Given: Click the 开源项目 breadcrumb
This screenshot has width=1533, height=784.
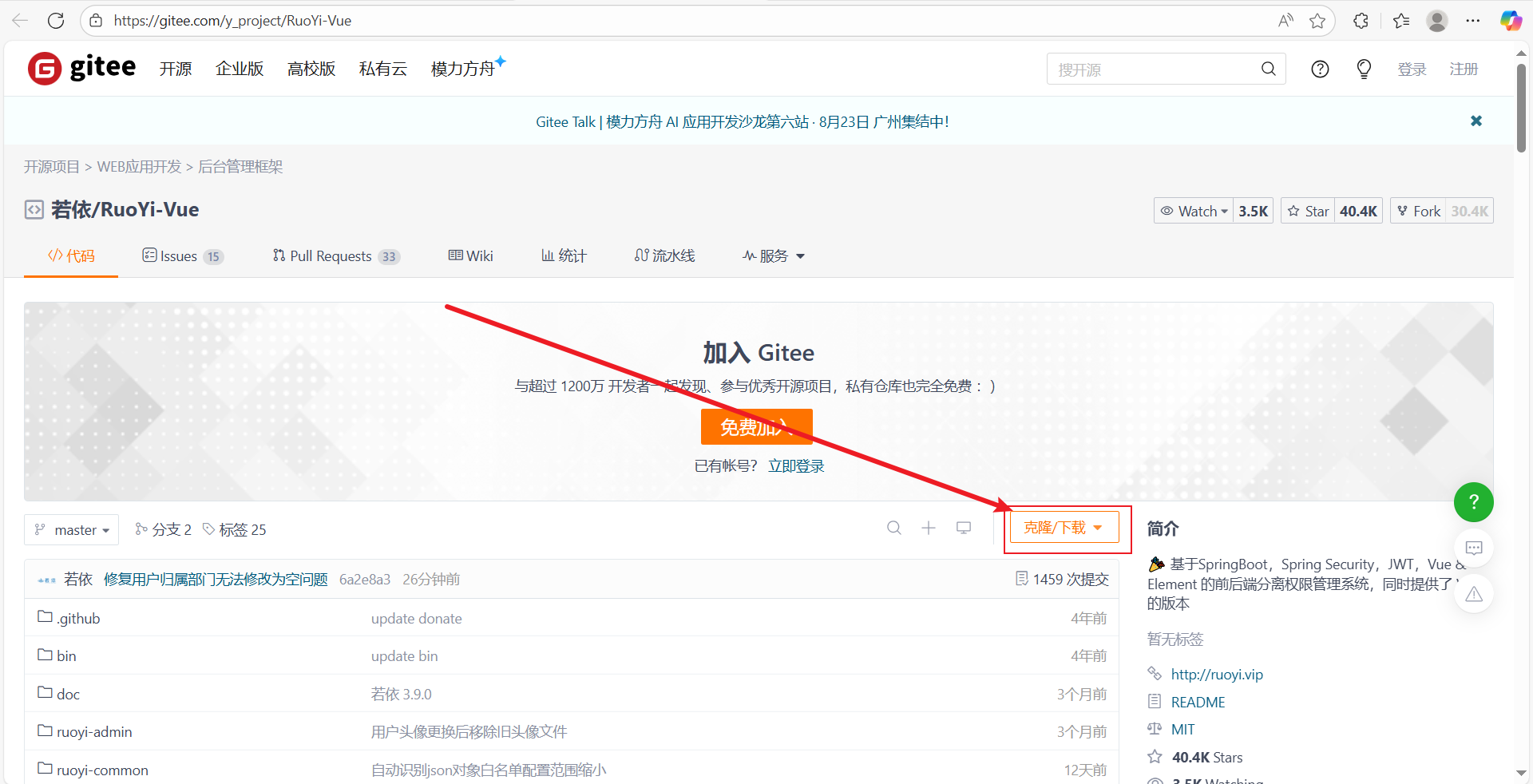Looking at the screenshot, I should 52,166.
